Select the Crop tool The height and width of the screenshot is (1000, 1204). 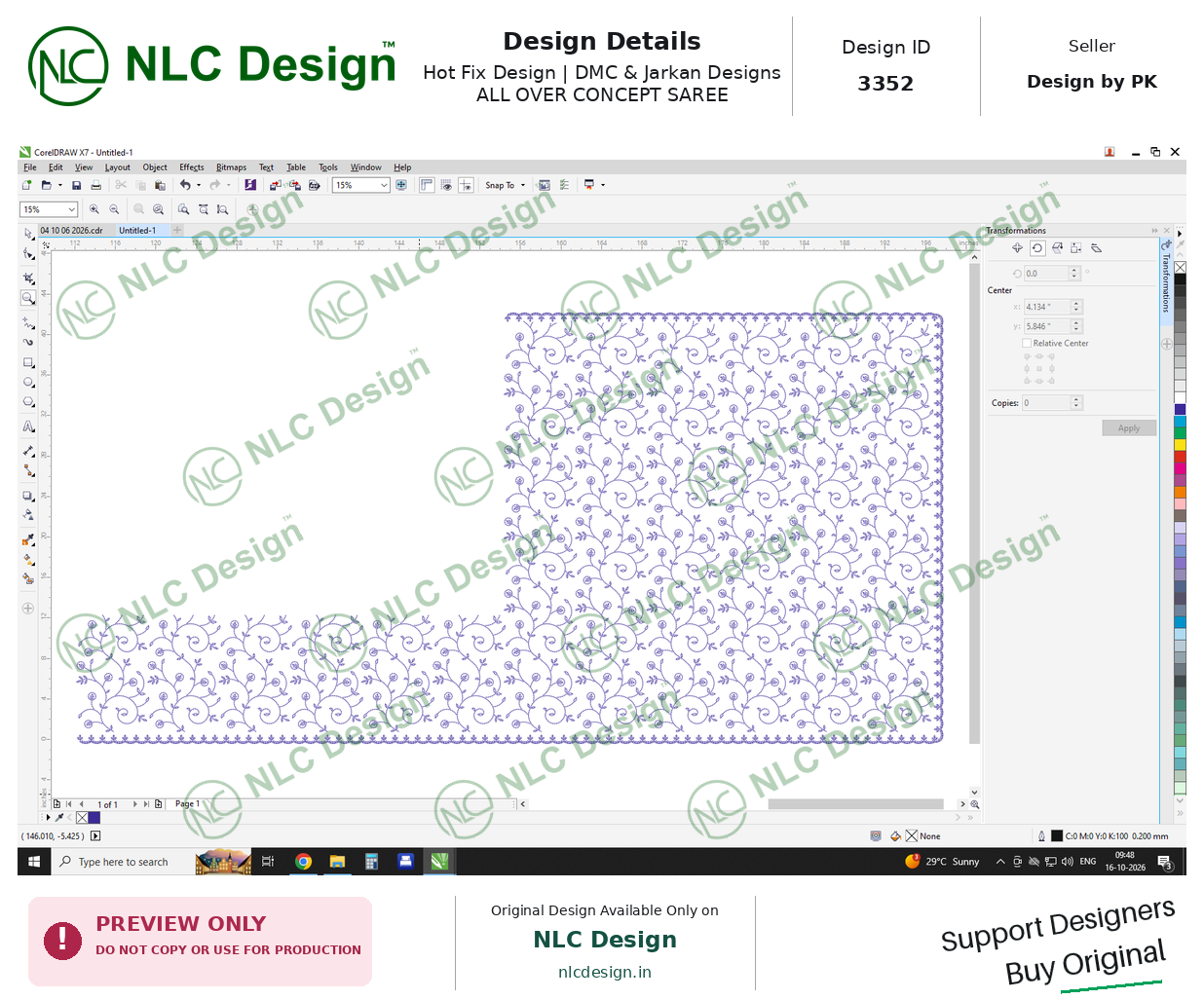tap(28, 278)
